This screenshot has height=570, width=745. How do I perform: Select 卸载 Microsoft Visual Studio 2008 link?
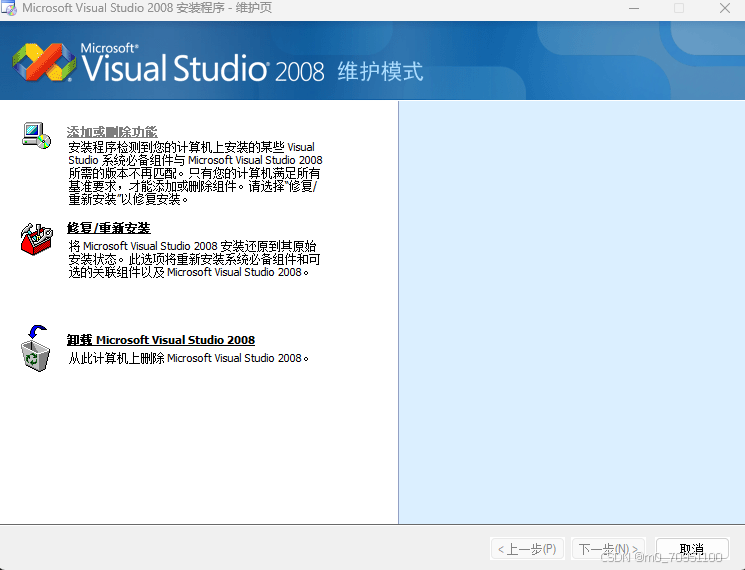[x=161, y=340]
